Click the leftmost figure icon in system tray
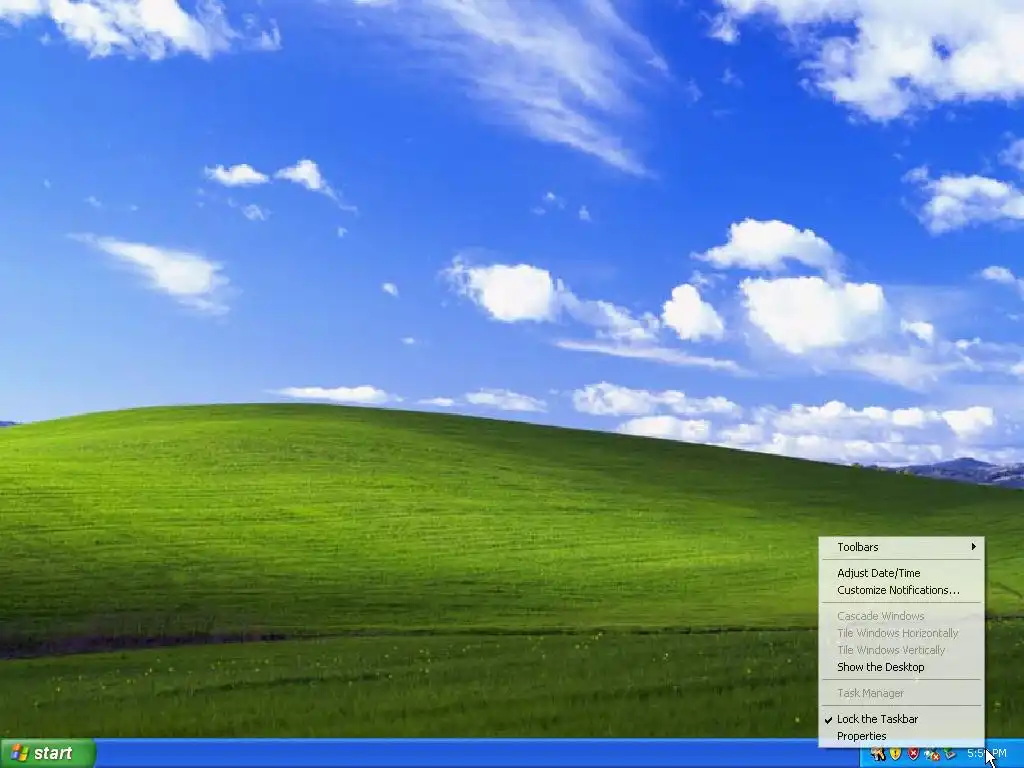This screenshot has width=1024, height=768. point(878,754)
